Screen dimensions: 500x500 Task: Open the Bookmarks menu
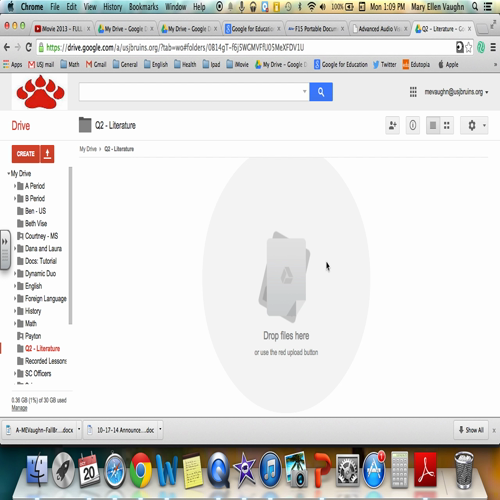click(143, 7)
